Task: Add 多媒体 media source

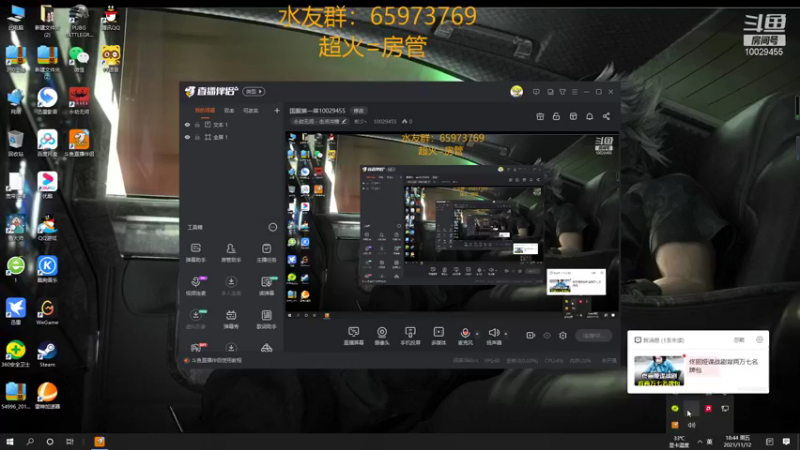Action: [438, 336]
